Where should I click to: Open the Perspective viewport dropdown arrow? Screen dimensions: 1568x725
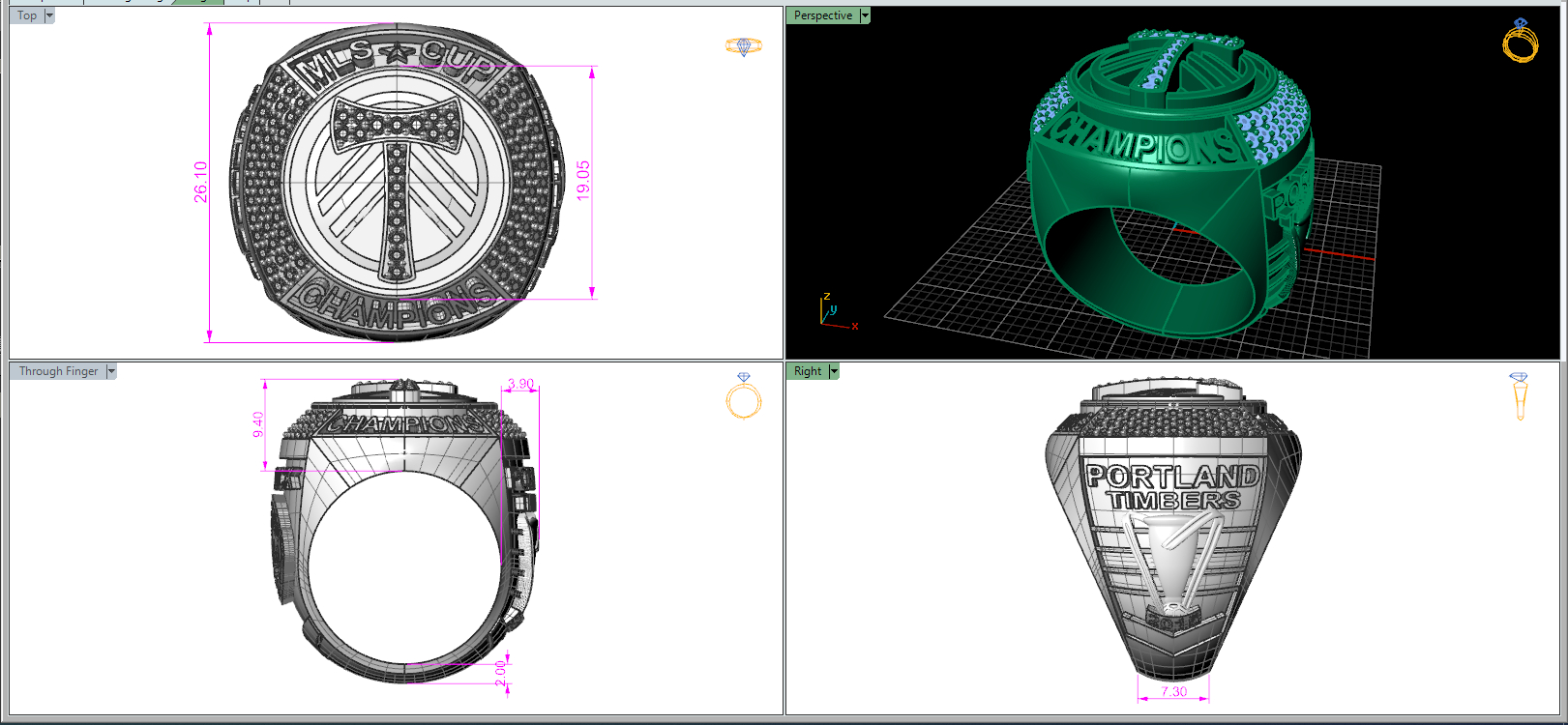click(865, 15)
